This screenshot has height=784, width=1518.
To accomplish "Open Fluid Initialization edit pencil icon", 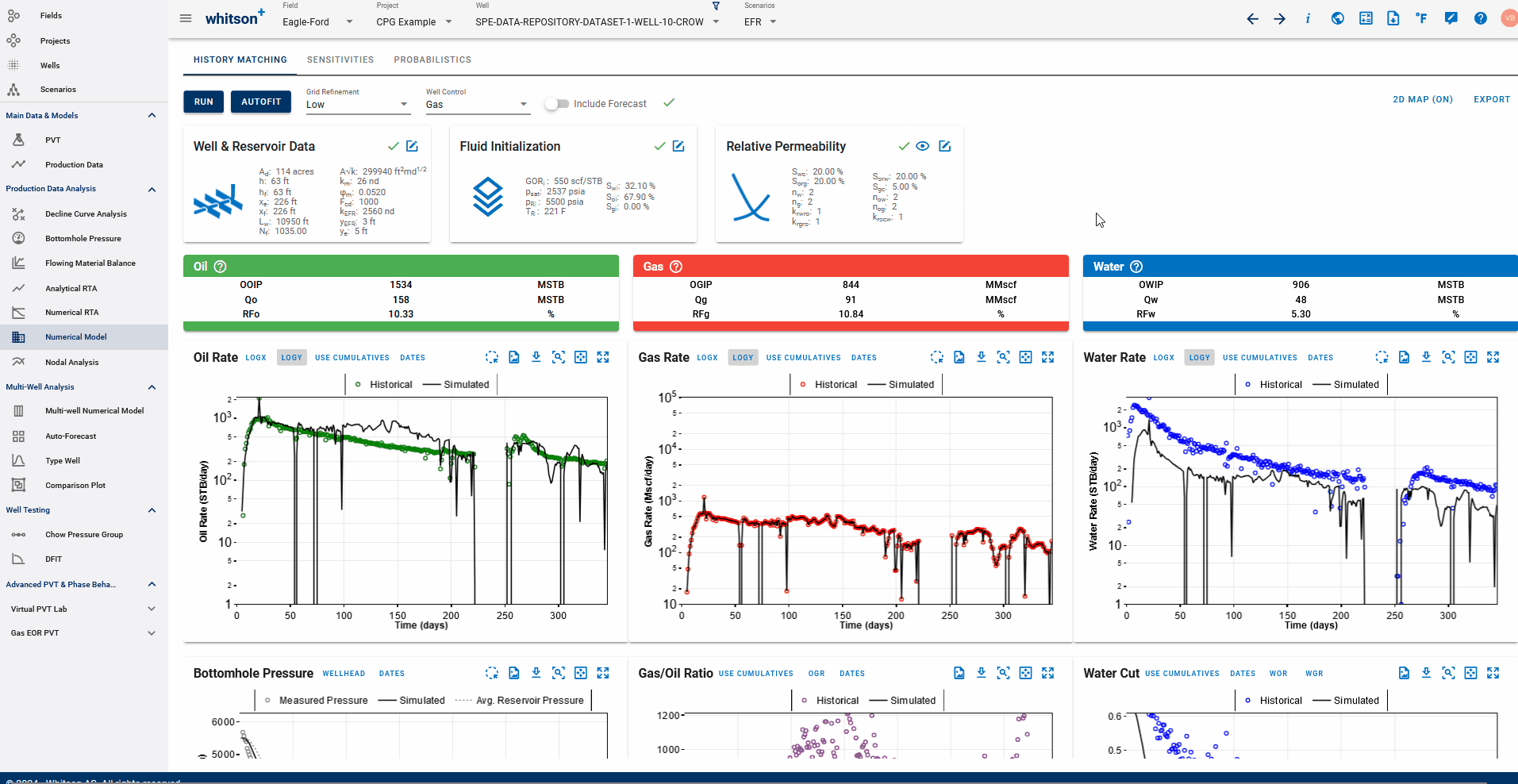I will click(x=678, y=146).
